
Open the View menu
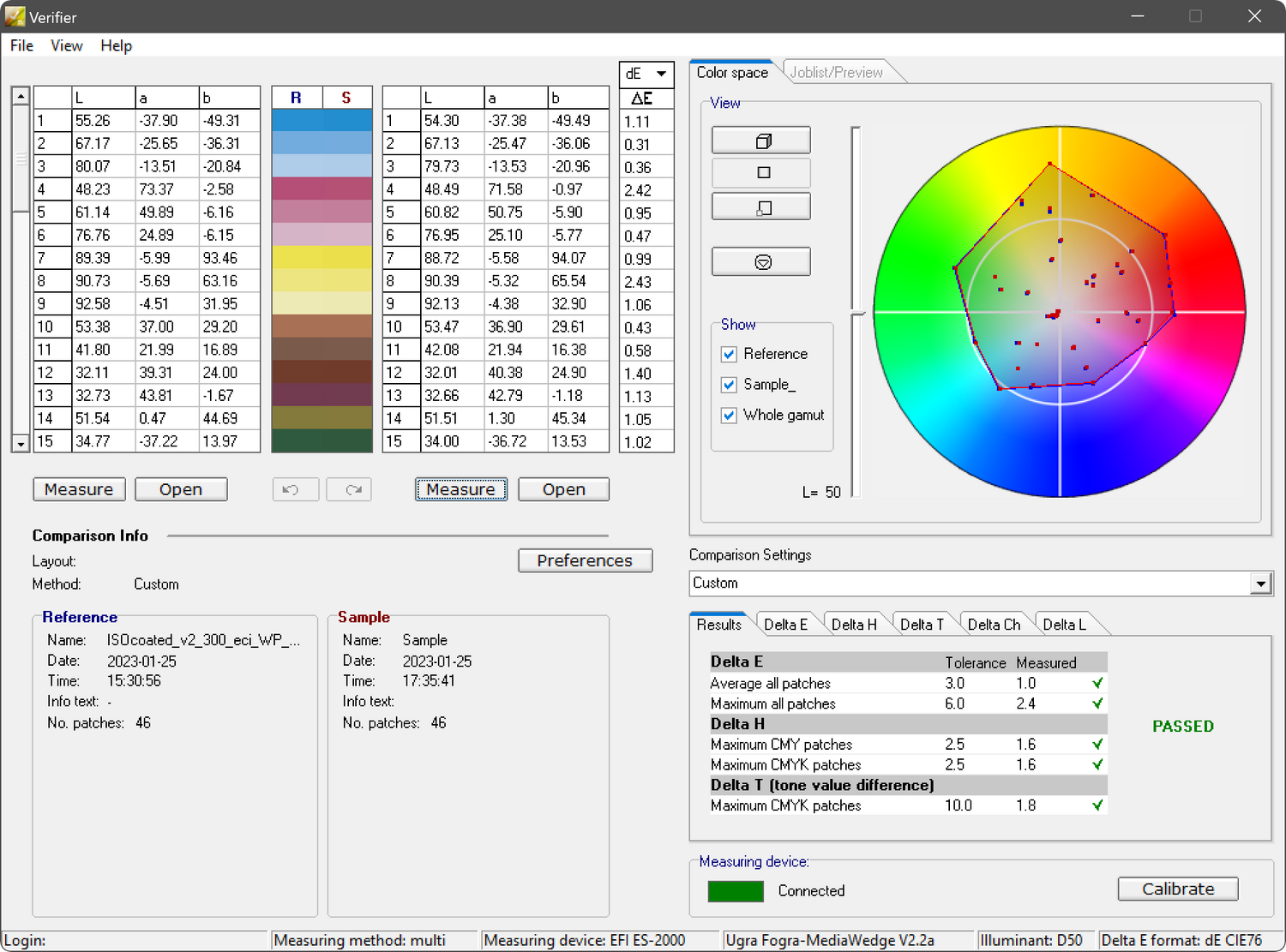(x=66, y=45)
